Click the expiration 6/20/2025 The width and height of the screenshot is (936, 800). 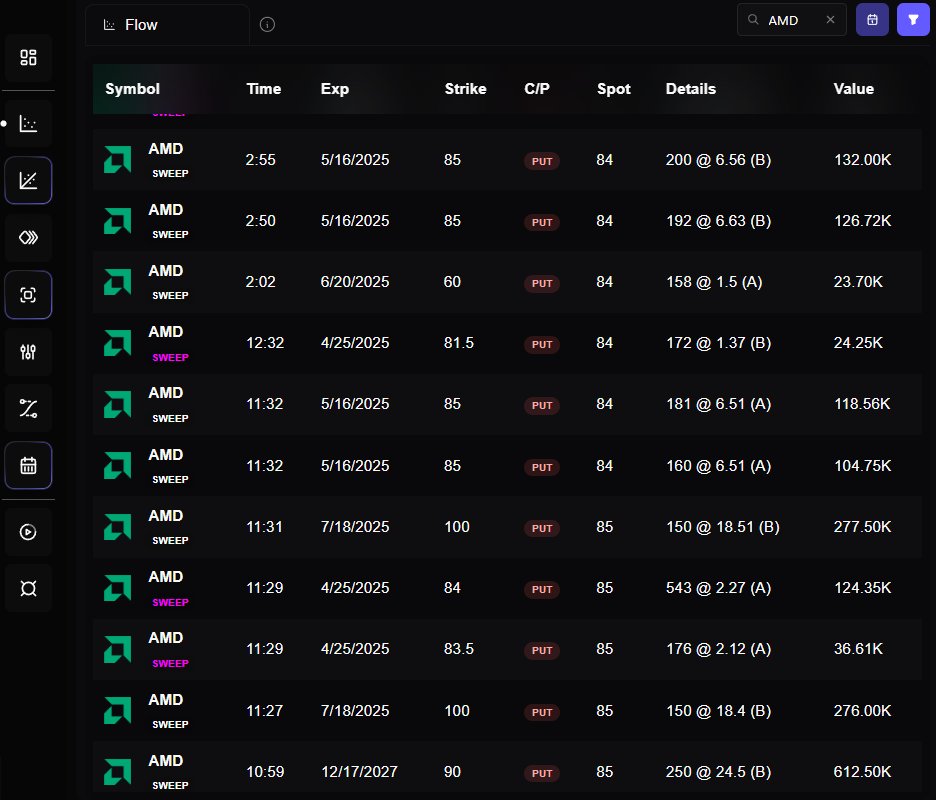pyautogui.click(x=355, y=282)
